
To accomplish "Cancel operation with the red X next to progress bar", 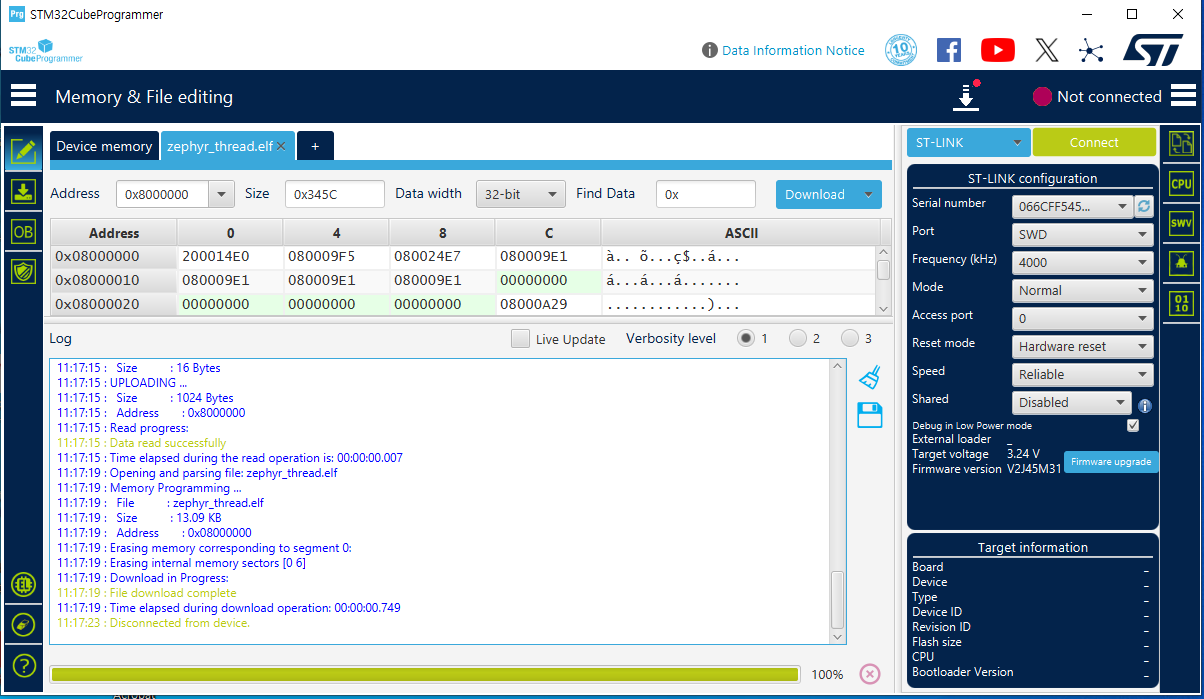I will click(x=870, y=674).
